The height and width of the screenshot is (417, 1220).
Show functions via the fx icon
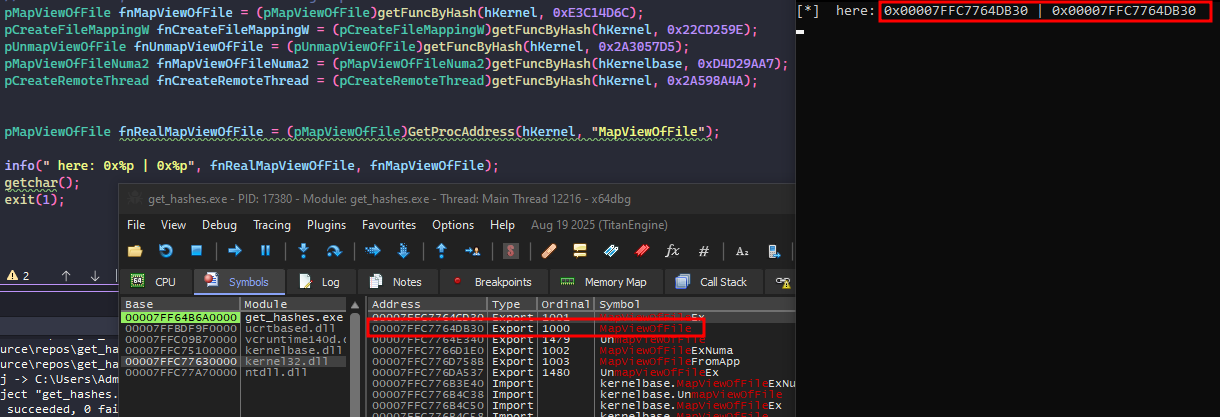click(672, 251)
